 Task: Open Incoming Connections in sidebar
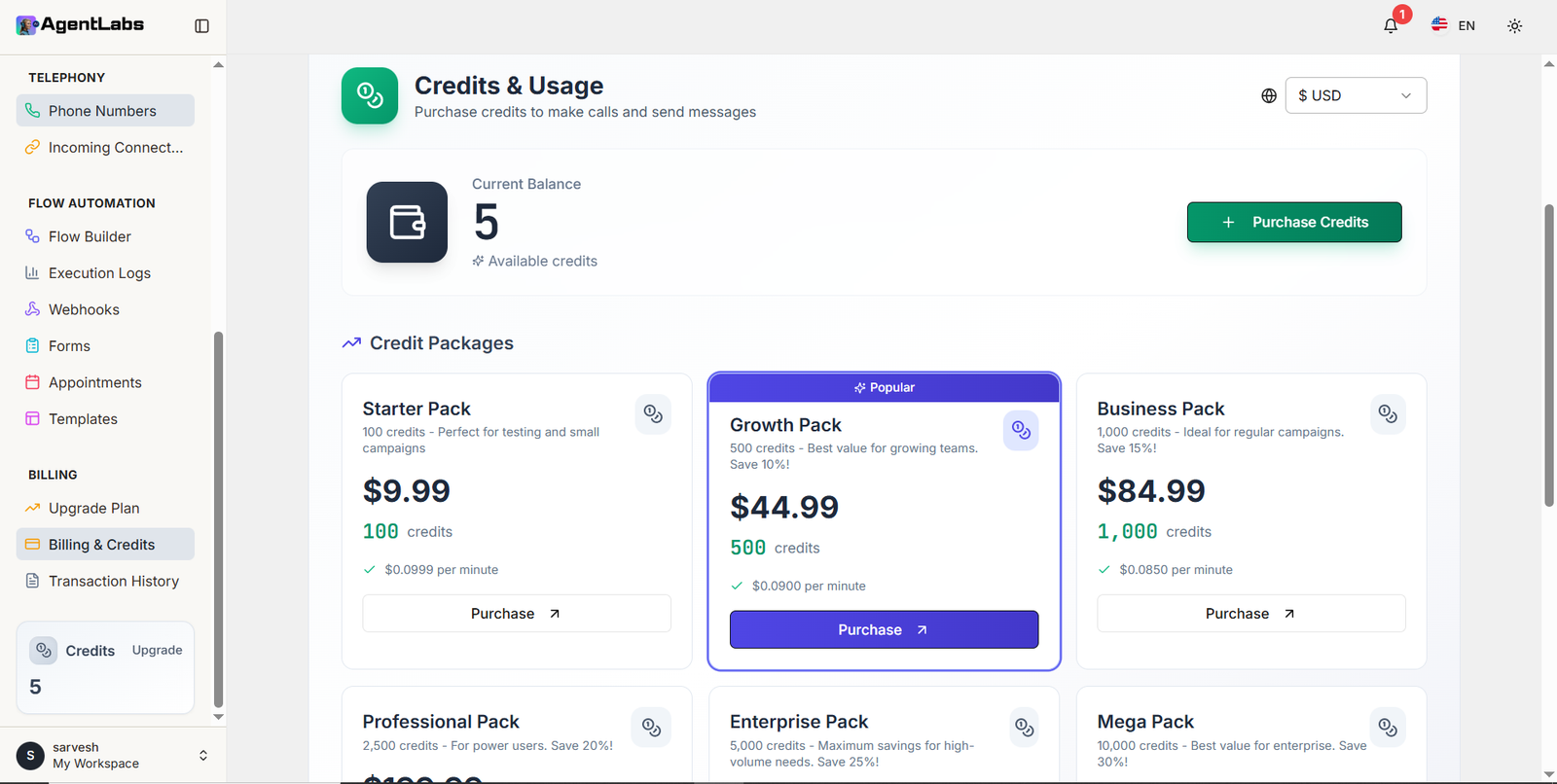point(105,148)
